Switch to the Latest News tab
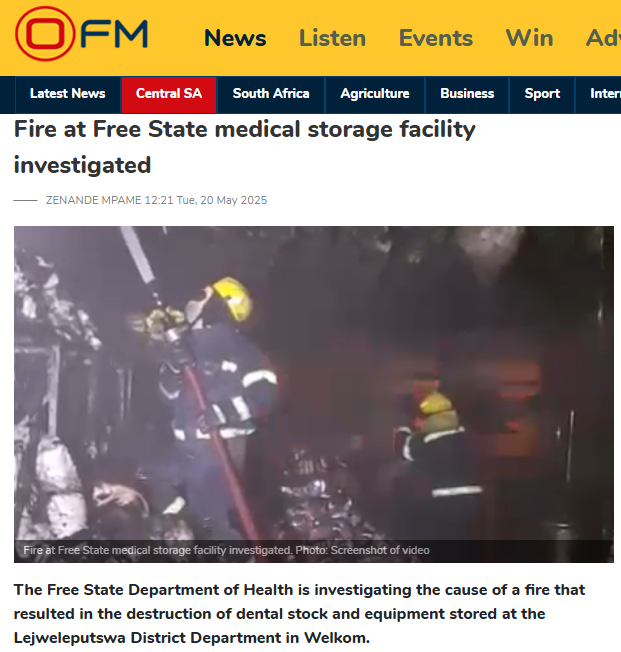This screenshot has height=652, width=621. [x=68, y=94]
